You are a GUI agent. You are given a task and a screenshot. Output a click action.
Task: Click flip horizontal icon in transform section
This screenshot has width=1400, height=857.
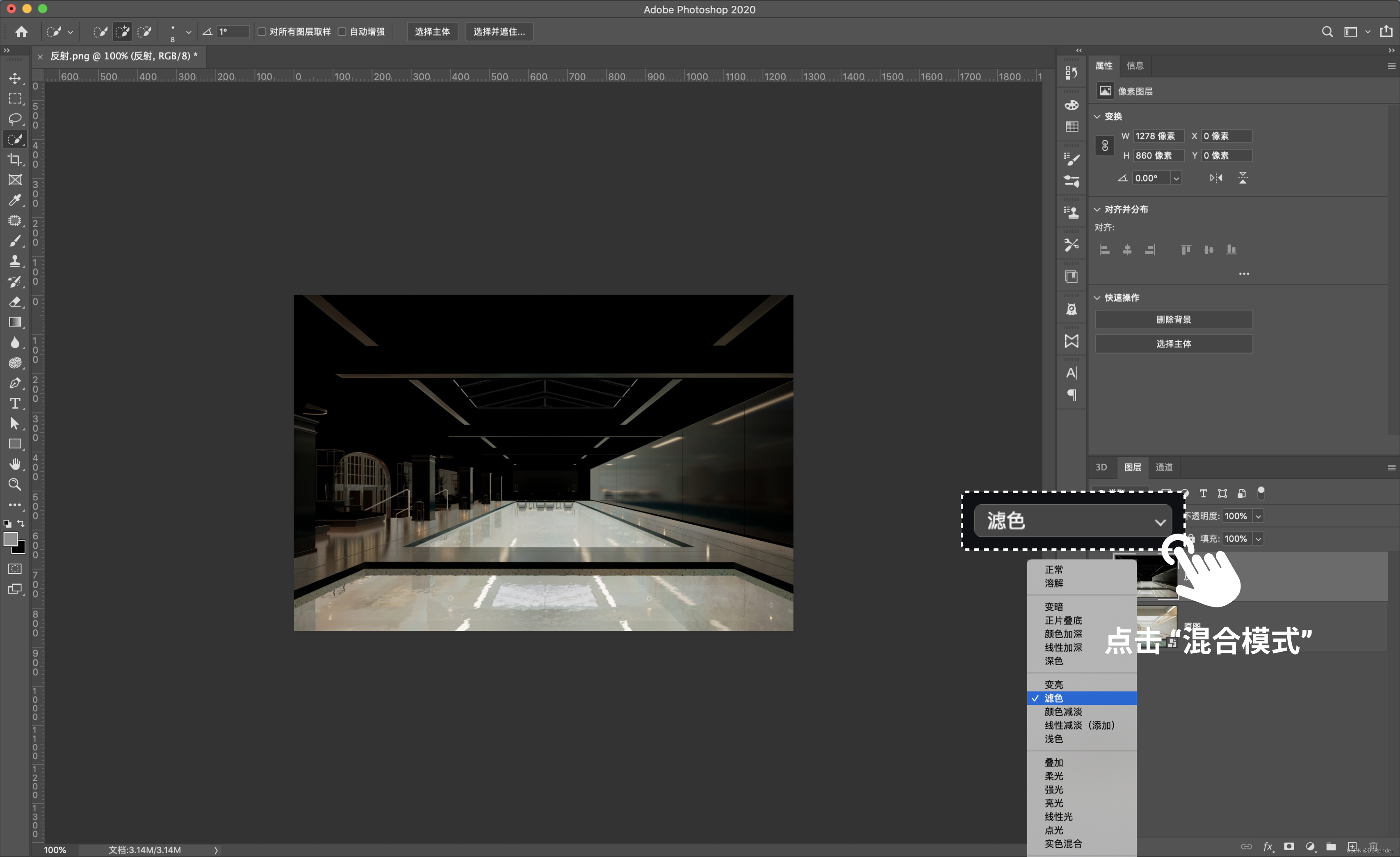click(1215, 178)
